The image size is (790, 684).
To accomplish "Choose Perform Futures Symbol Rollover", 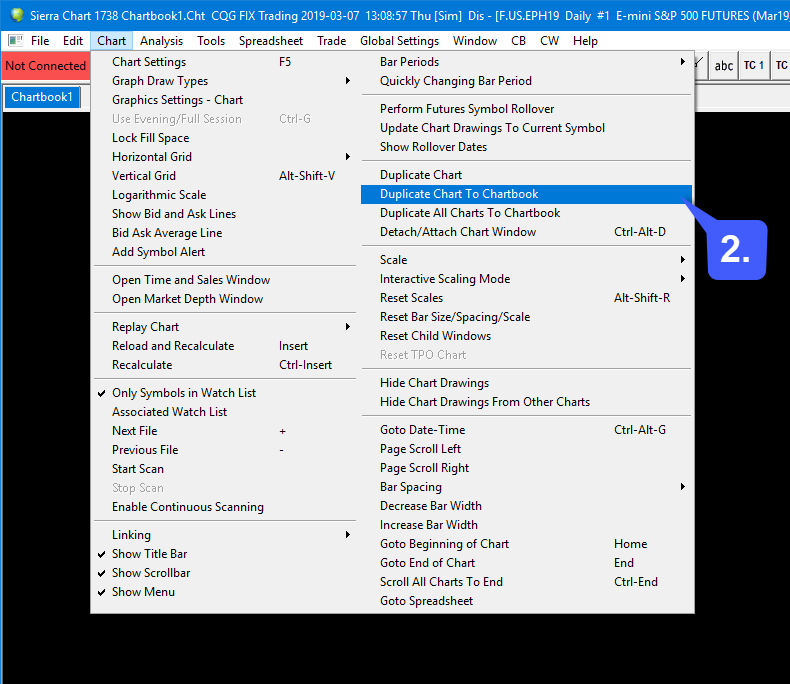I will pos(526,109).
